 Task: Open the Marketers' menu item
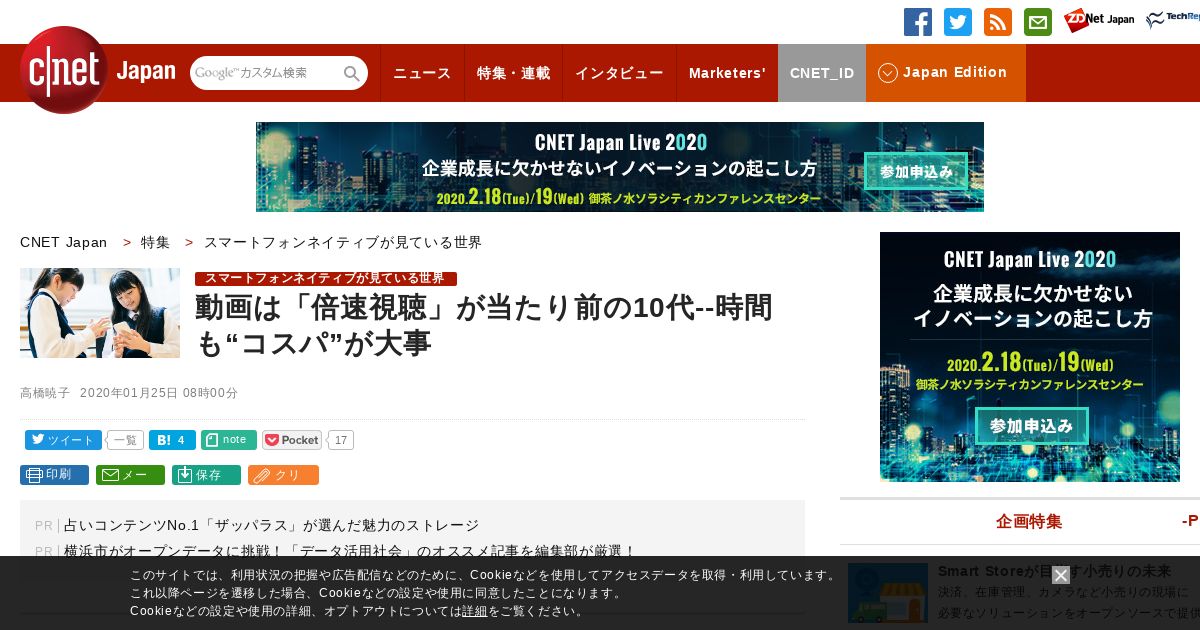click(x=727, y=73)
